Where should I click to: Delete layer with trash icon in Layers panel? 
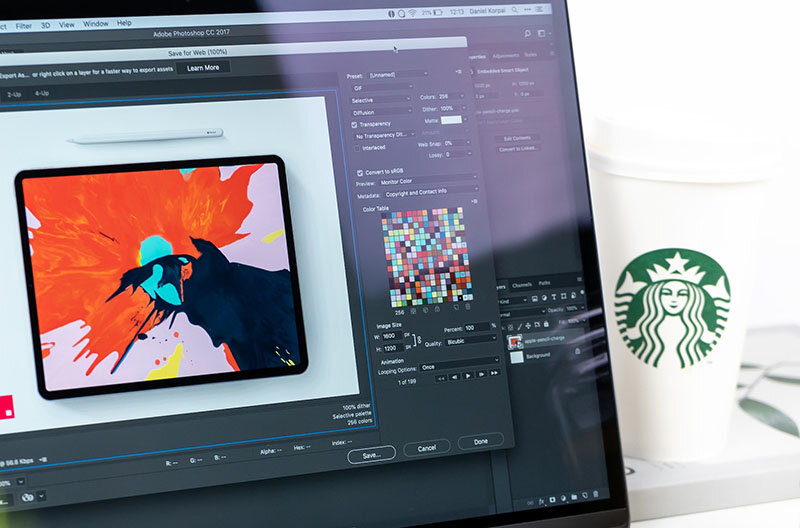pos(595,494)
